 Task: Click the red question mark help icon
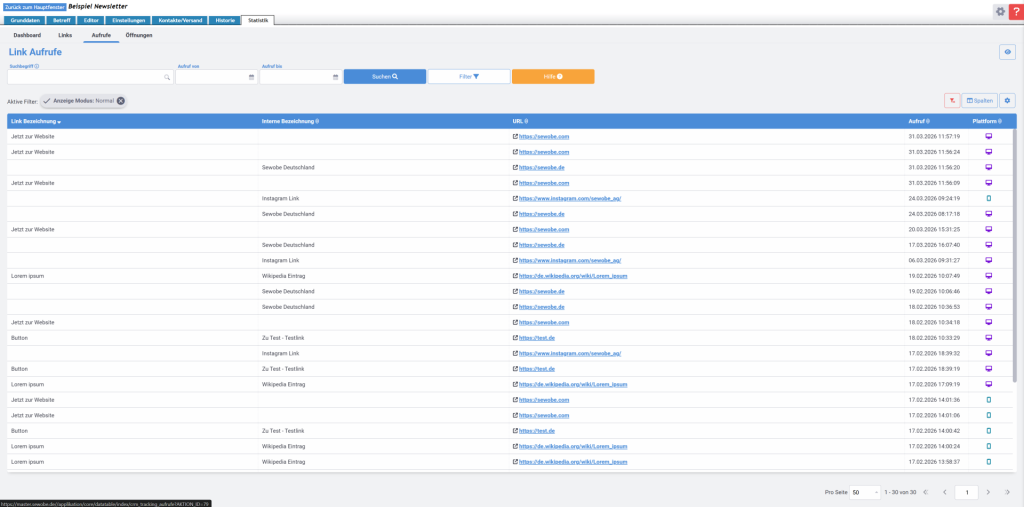pos(1014,11)
